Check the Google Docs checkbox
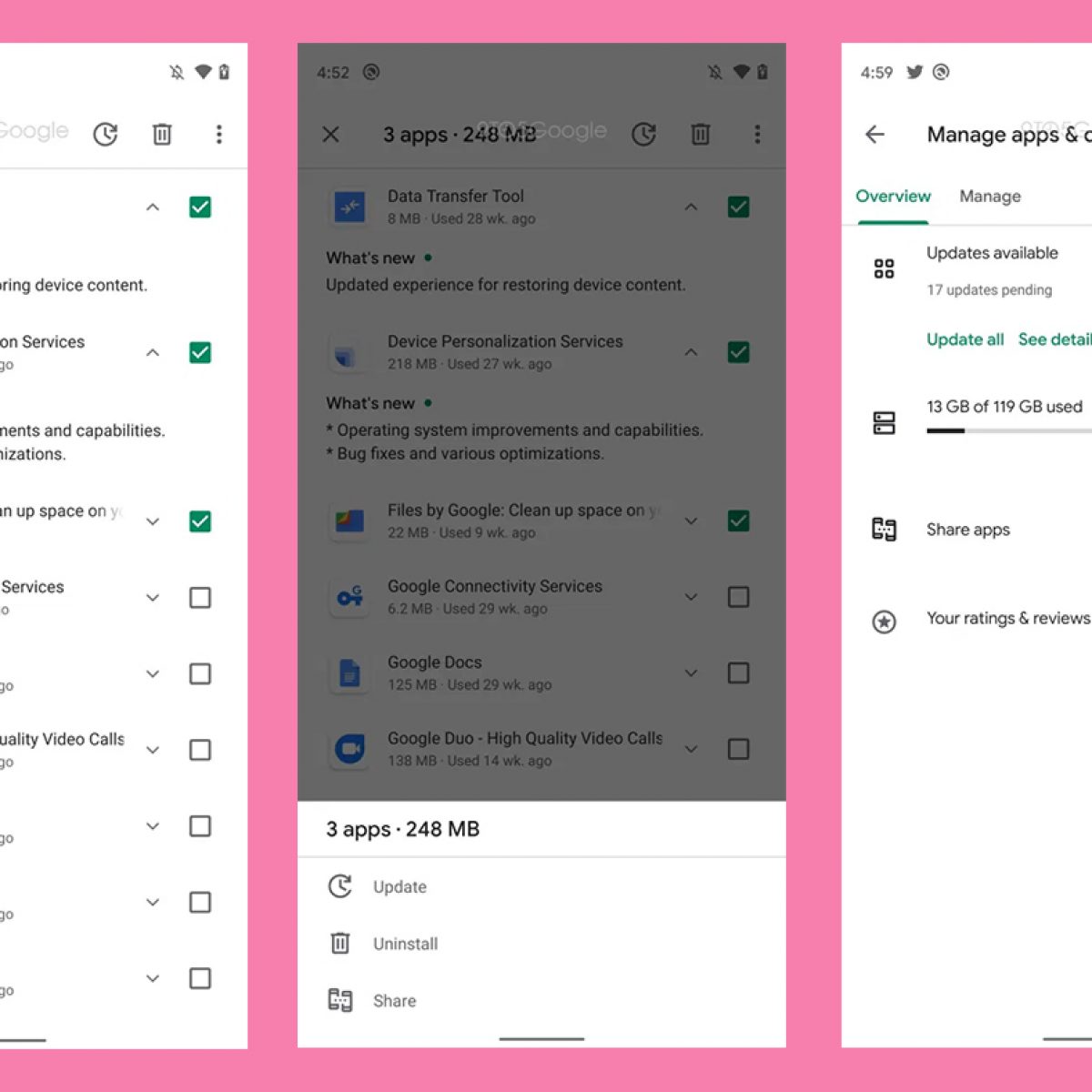 (x=739, y=673)
